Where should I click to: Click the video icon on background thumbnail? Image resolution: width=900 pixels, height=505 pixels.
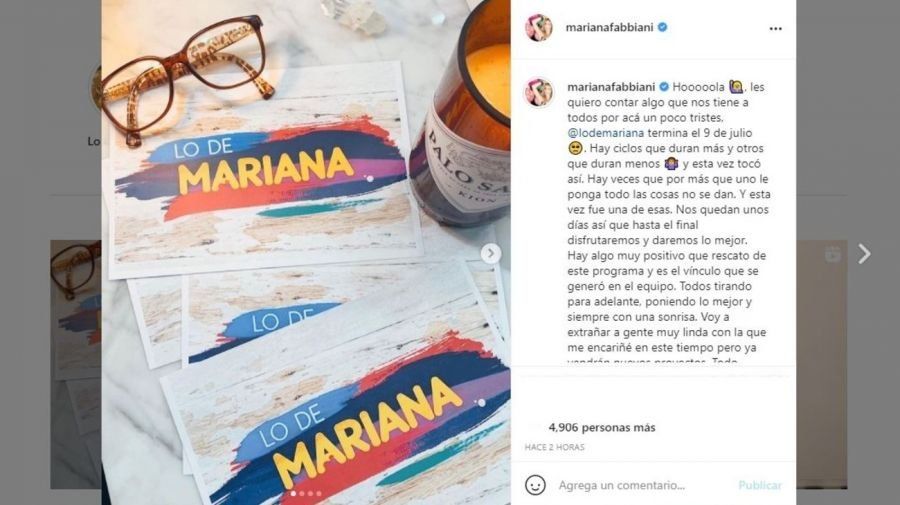coord(832,254)
